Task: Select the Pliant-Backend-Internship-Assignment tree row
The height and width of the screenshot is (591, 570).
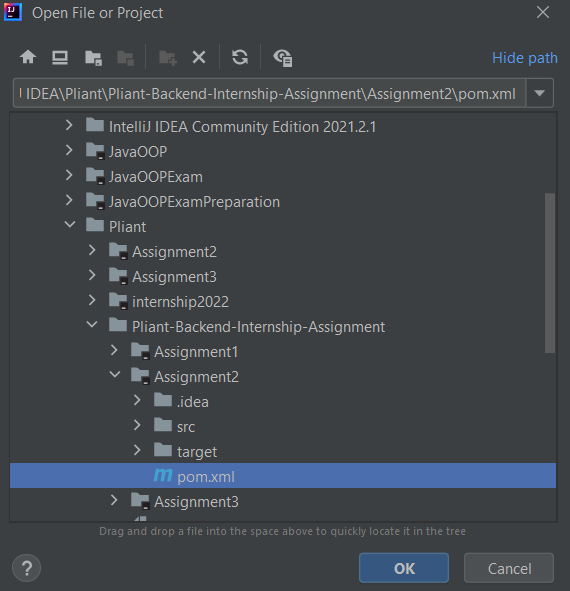Action: [283, 326]
